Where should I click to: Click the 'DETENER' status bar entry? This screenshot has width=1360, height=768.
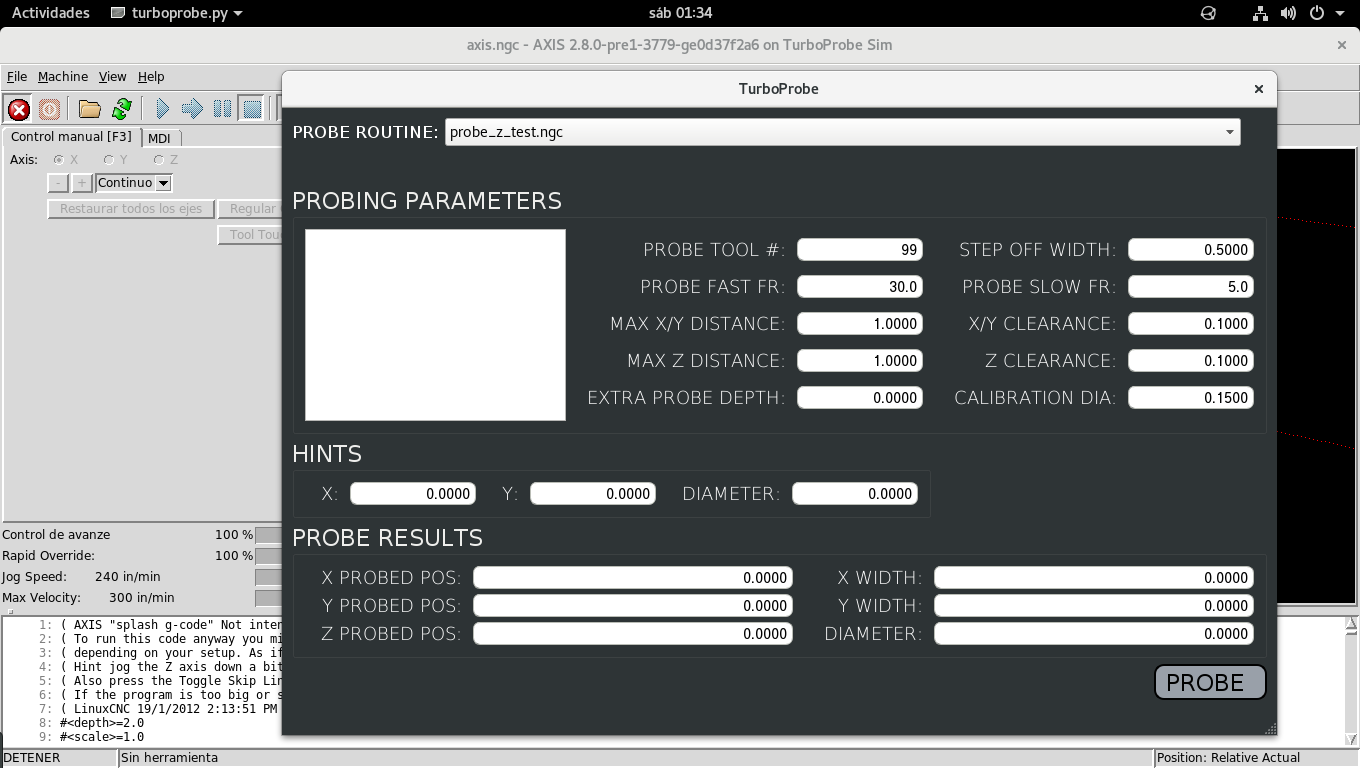32,758
